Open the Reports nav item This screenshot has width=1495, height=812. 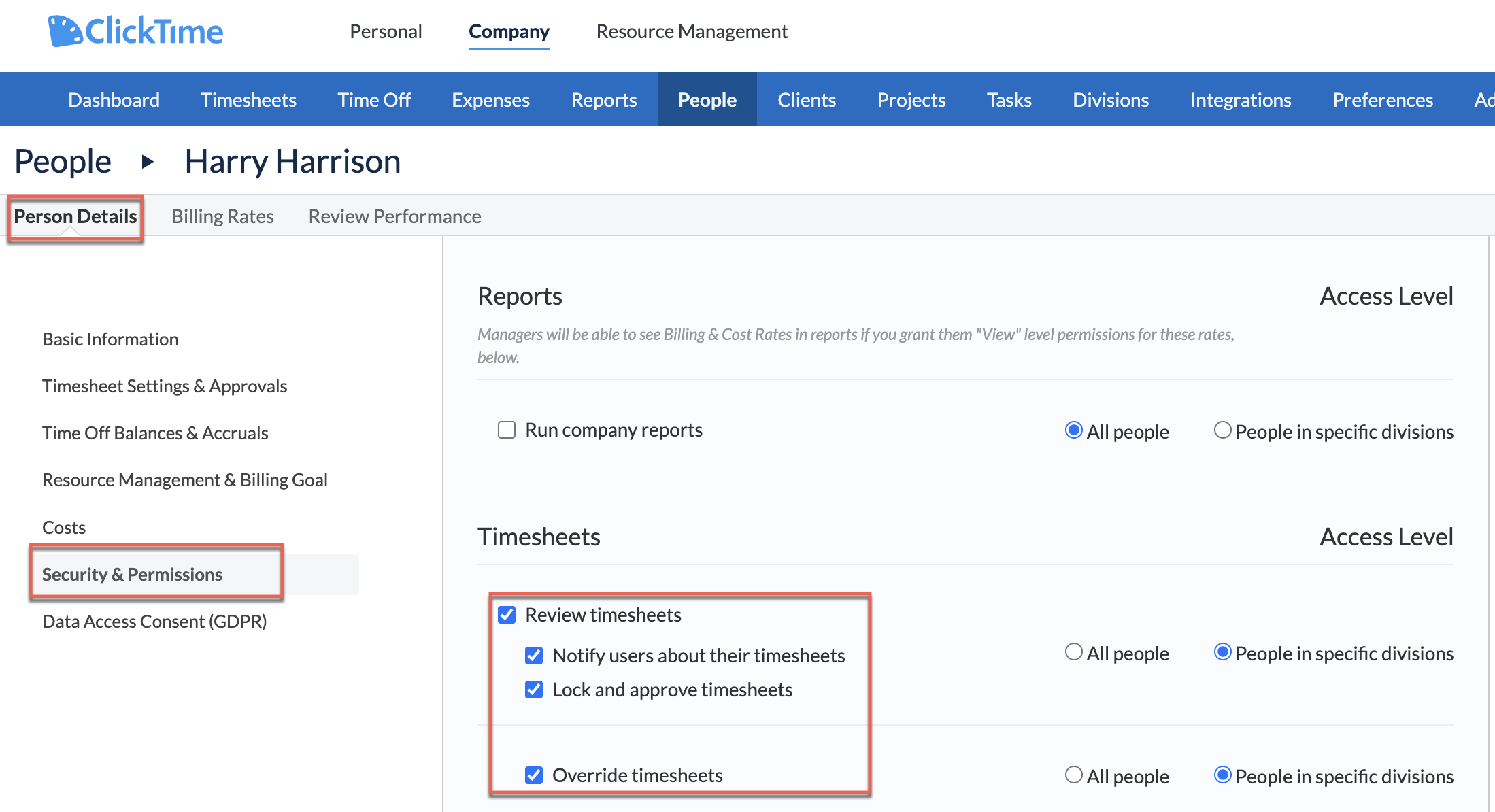pos(604,100)
